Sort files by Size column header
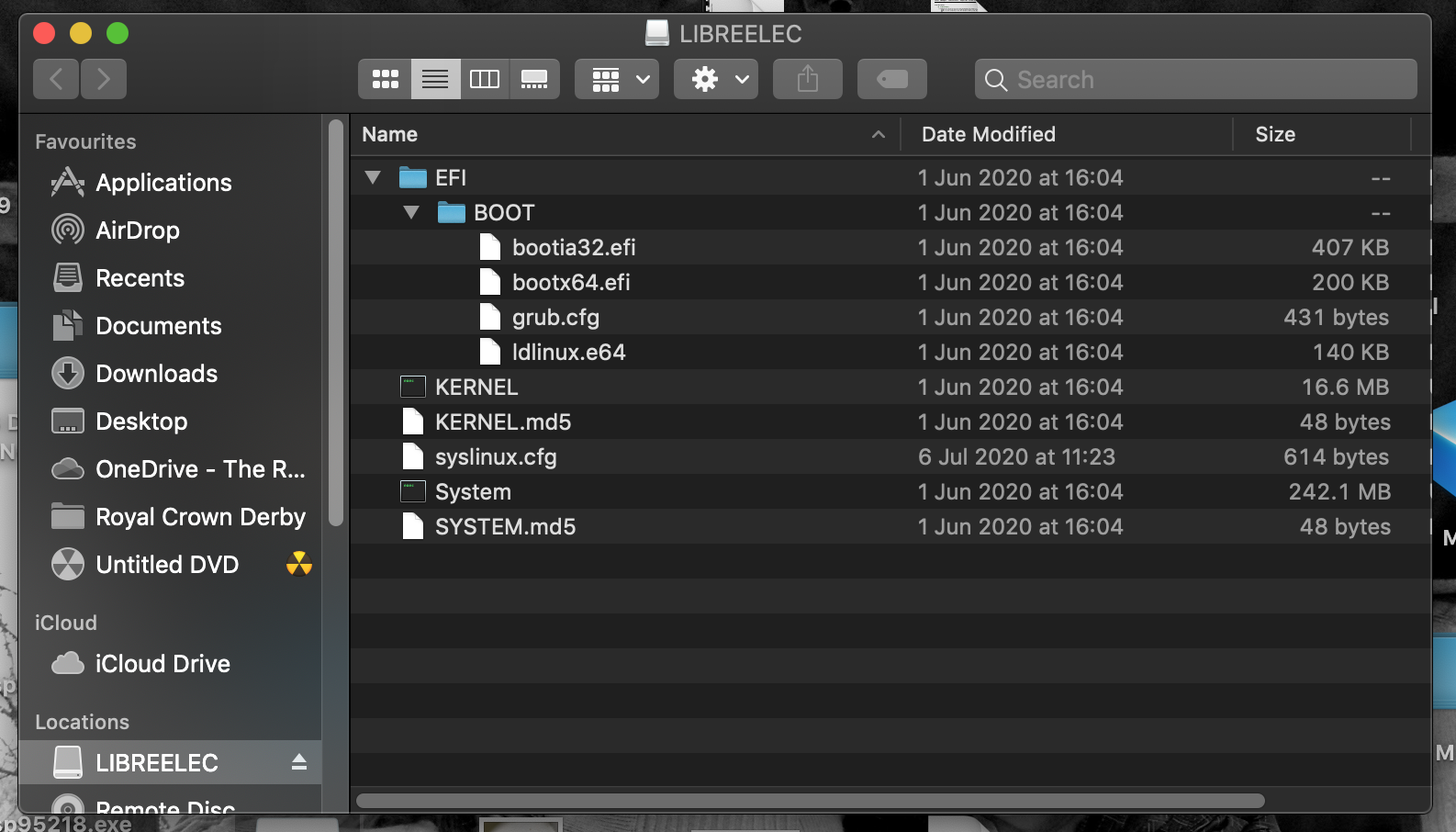 [x=1274, y=134]
